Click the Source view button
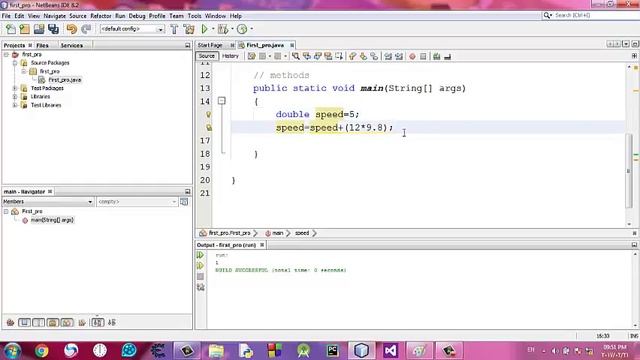Image resolution: width=640 pixels, height=360 pixels. pyautogui.click(x=207, y=56)
